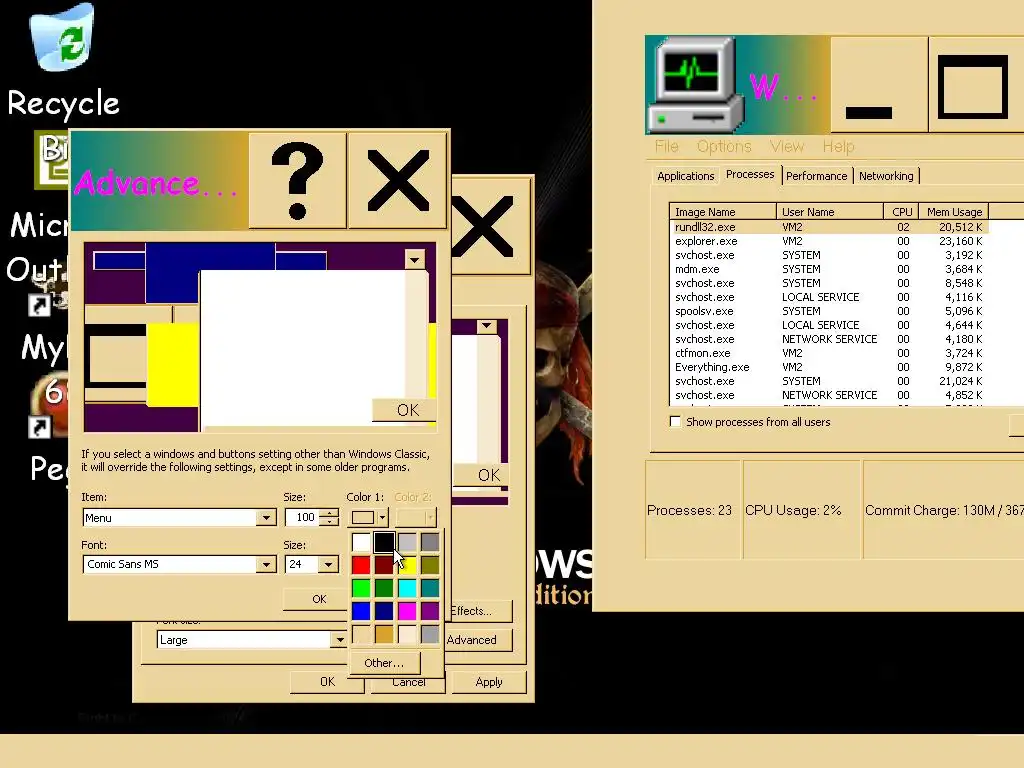
Task: Sort processes by the Image Name column
Action: click(x=723, y=212)
